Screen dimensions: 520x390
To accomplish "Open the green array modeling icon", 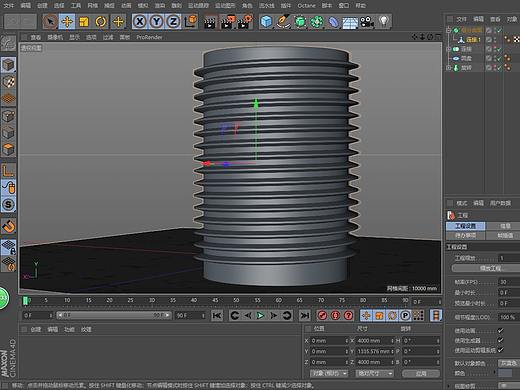I will [x=317, y=22].
